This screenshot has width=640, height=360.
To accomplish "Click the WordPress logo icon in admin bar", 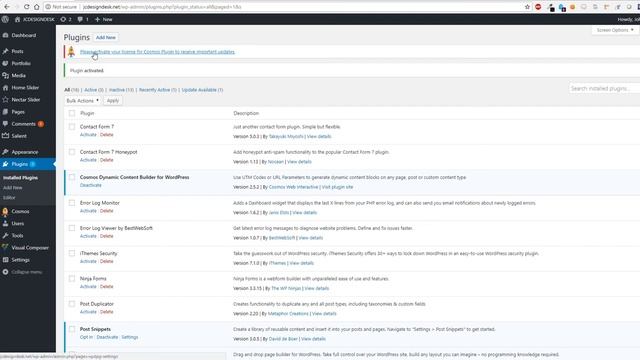I will tap(5, 19).
